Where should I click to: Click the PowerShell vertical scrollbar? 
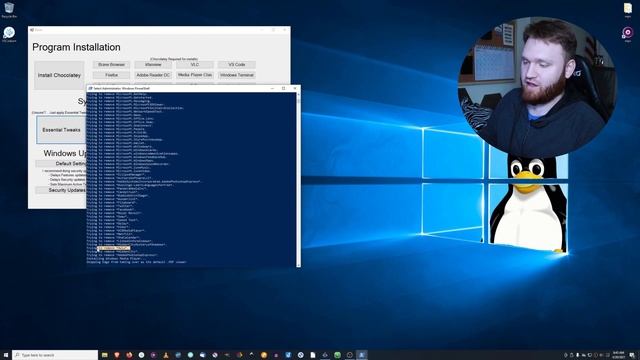click(298, 180)
